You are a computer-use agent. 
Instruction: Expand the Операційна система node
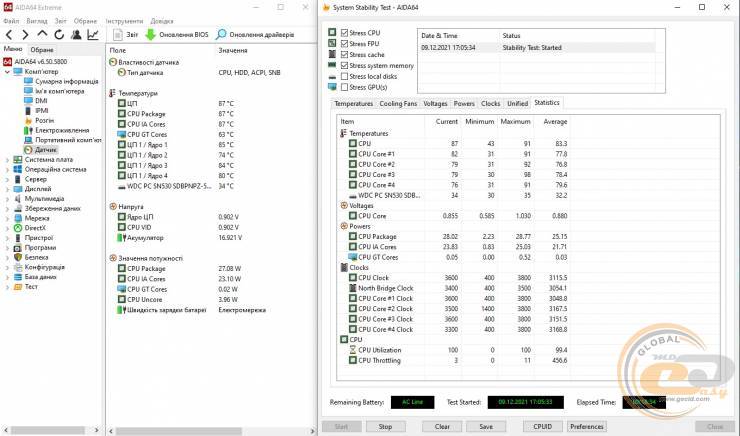click(7, 169)
